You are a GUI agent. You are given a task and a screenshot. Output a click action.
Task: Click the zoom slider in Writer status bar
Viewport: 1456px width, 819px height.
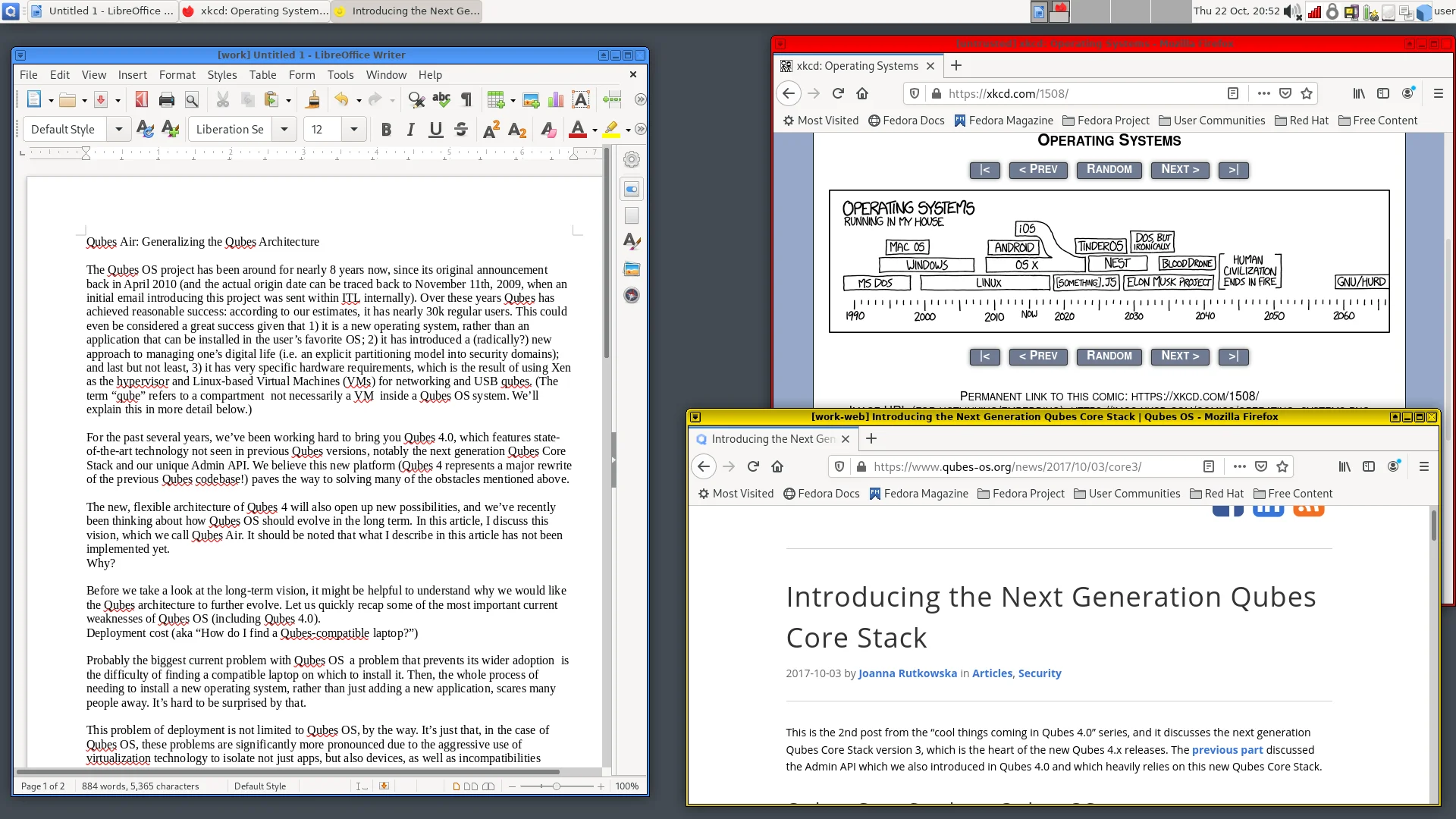tap(557, 786)
